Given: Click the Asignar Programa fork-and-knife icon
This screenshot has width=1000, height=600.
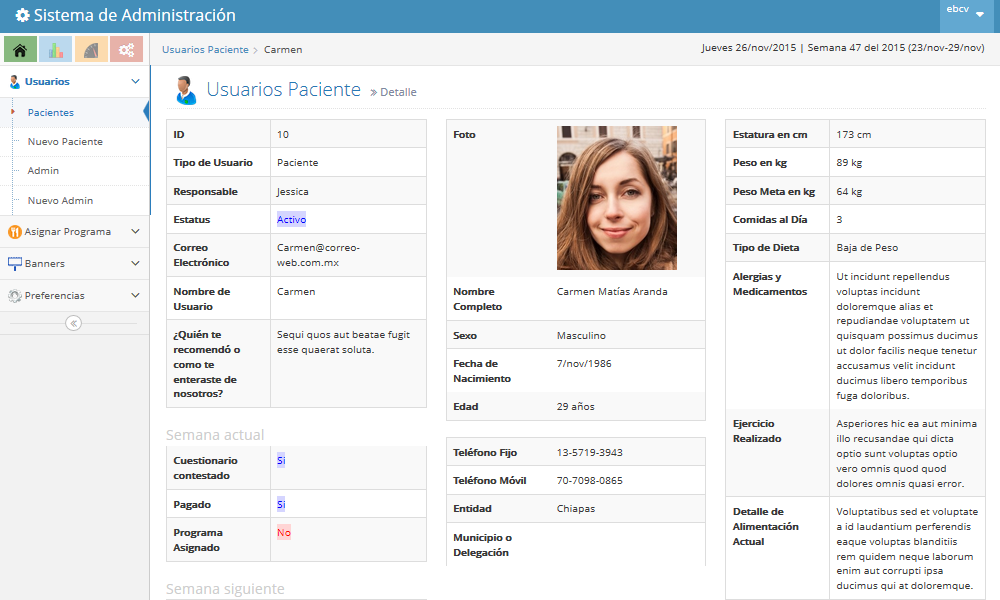Looking at the screenshot, I should (14, 231).
